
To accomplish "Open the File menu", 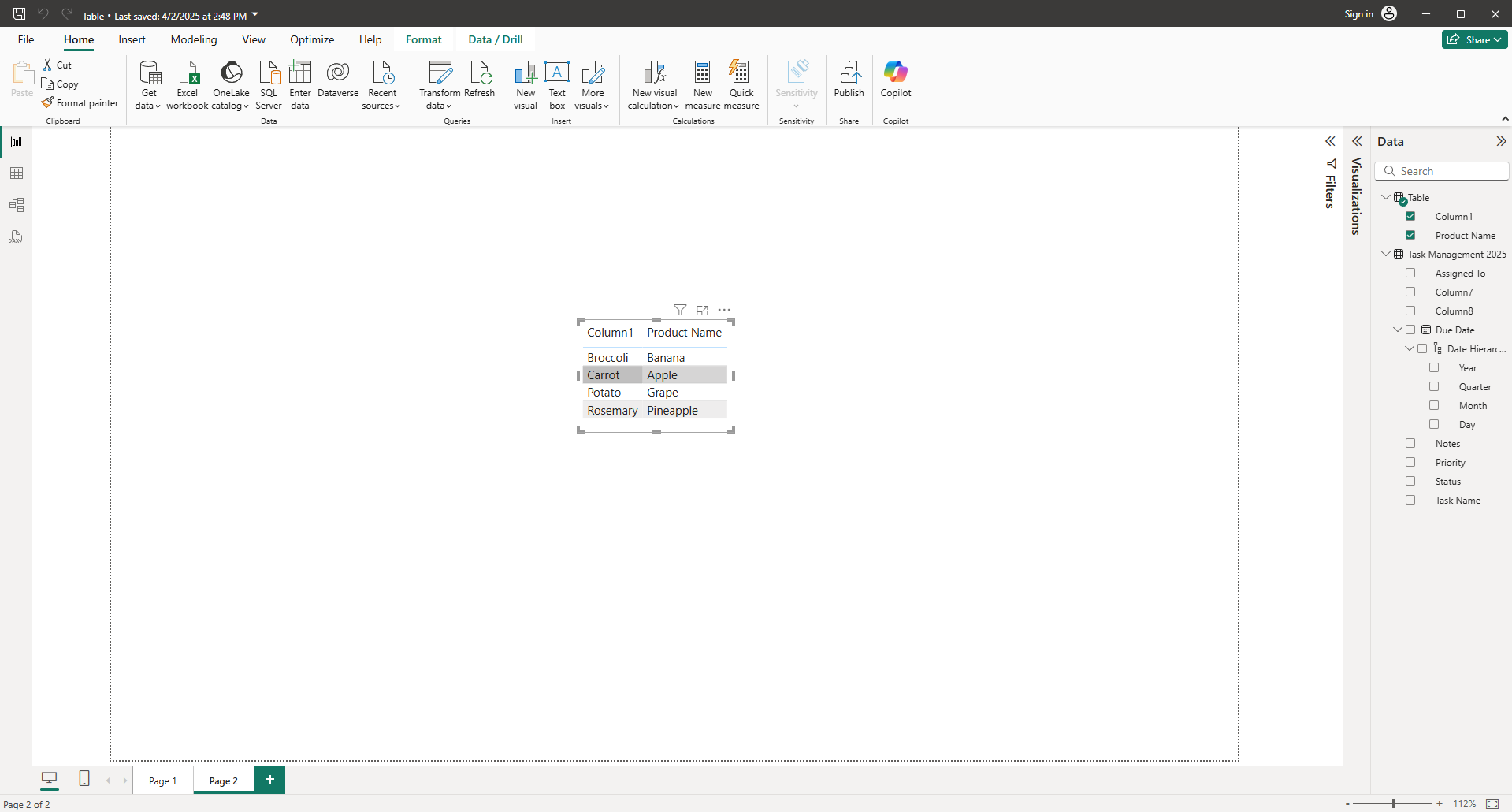I will (x=26, y=39).
